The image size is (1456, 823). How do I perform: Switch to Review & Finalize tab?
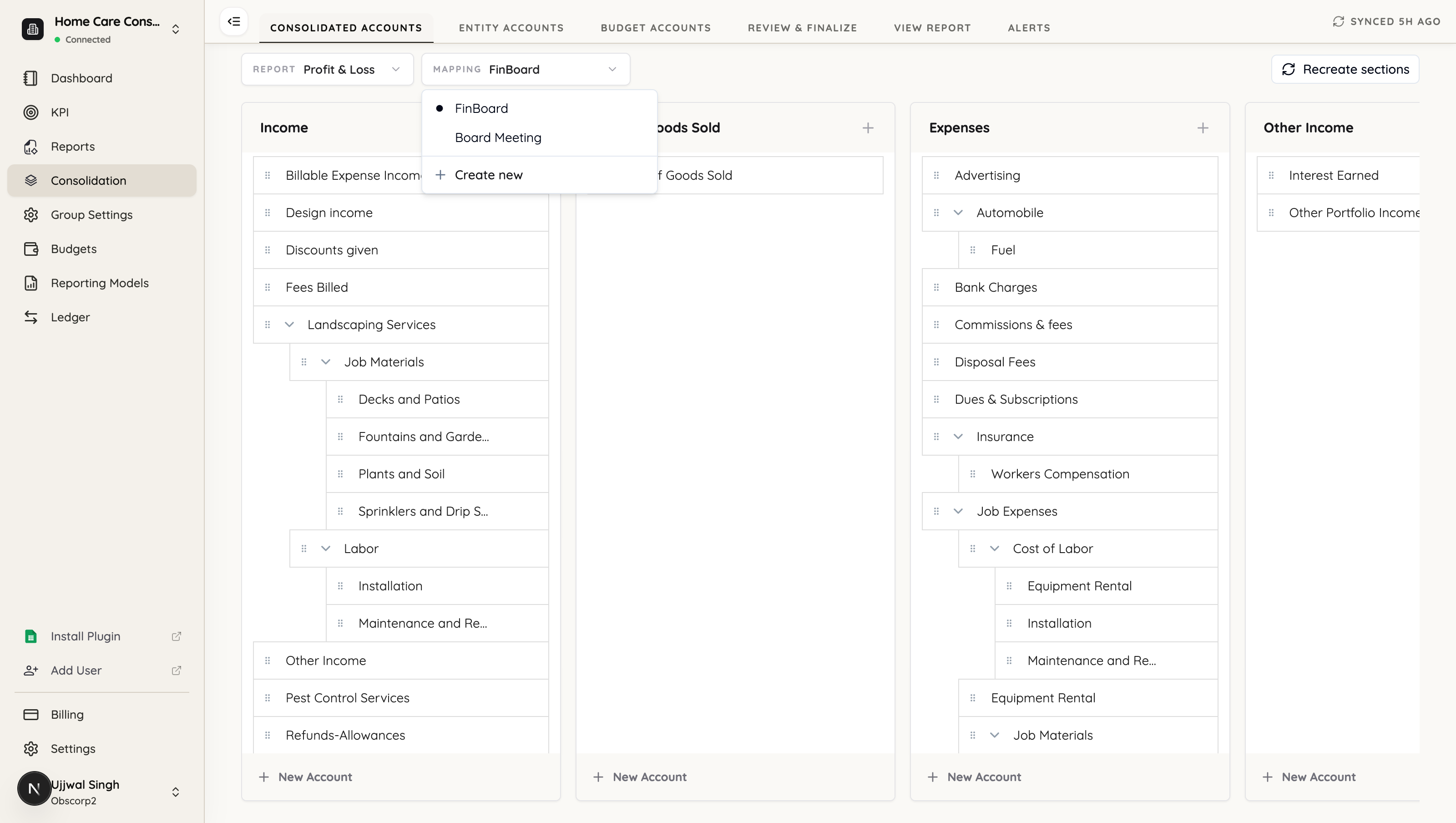tap(802, 28)
